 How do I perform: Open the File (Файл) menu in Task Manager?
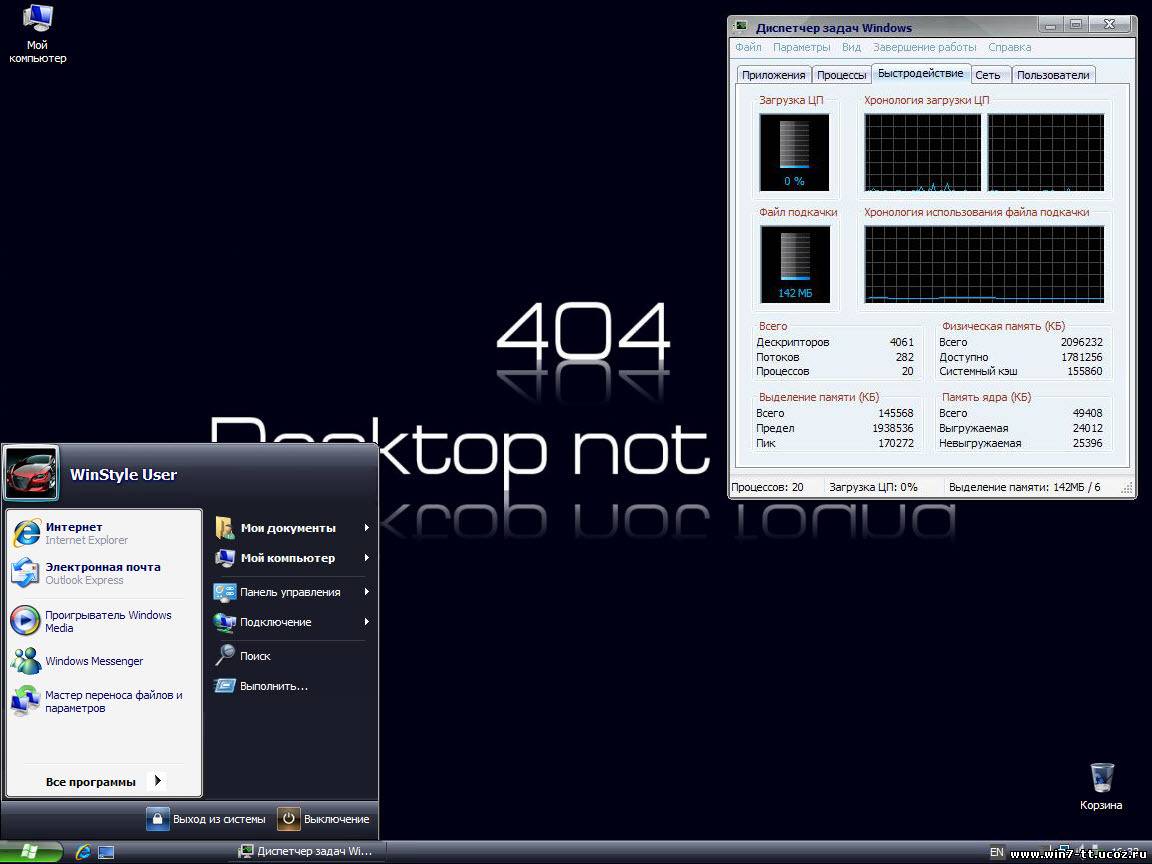(x=748, y=47)
